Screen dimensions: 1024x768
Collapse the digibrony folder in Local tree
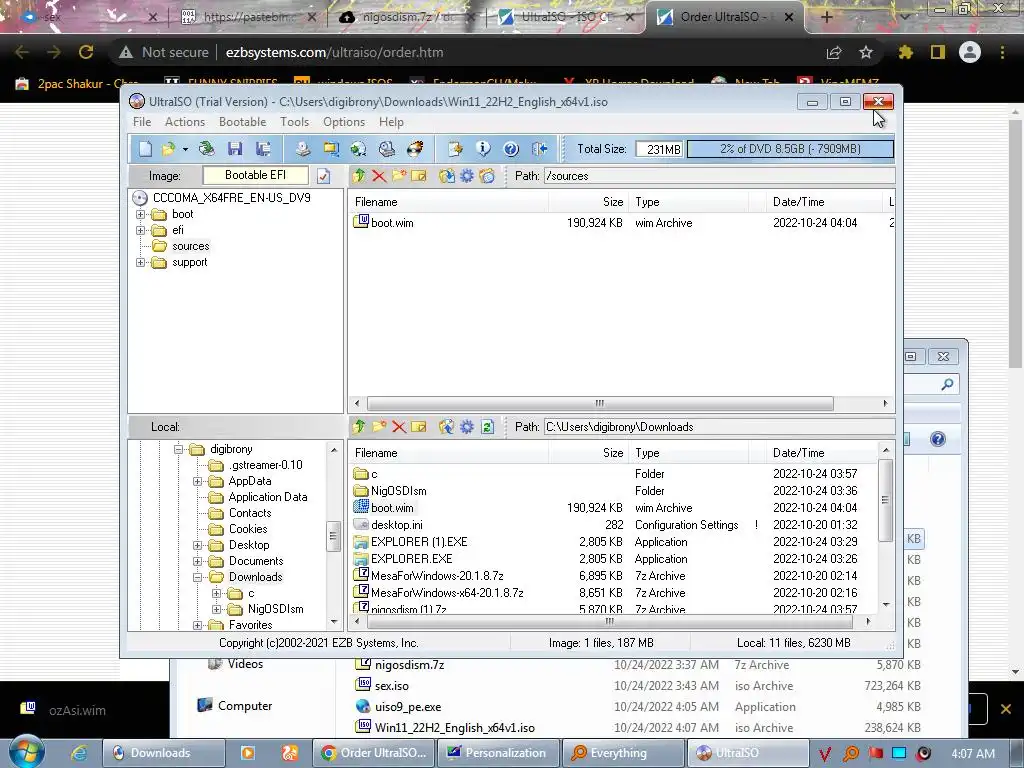178,449
